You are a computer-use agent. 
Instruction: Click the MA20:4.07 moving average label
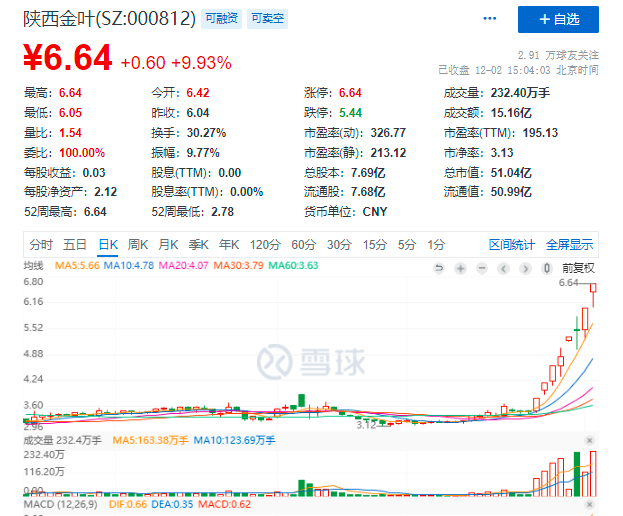point(184,265)
